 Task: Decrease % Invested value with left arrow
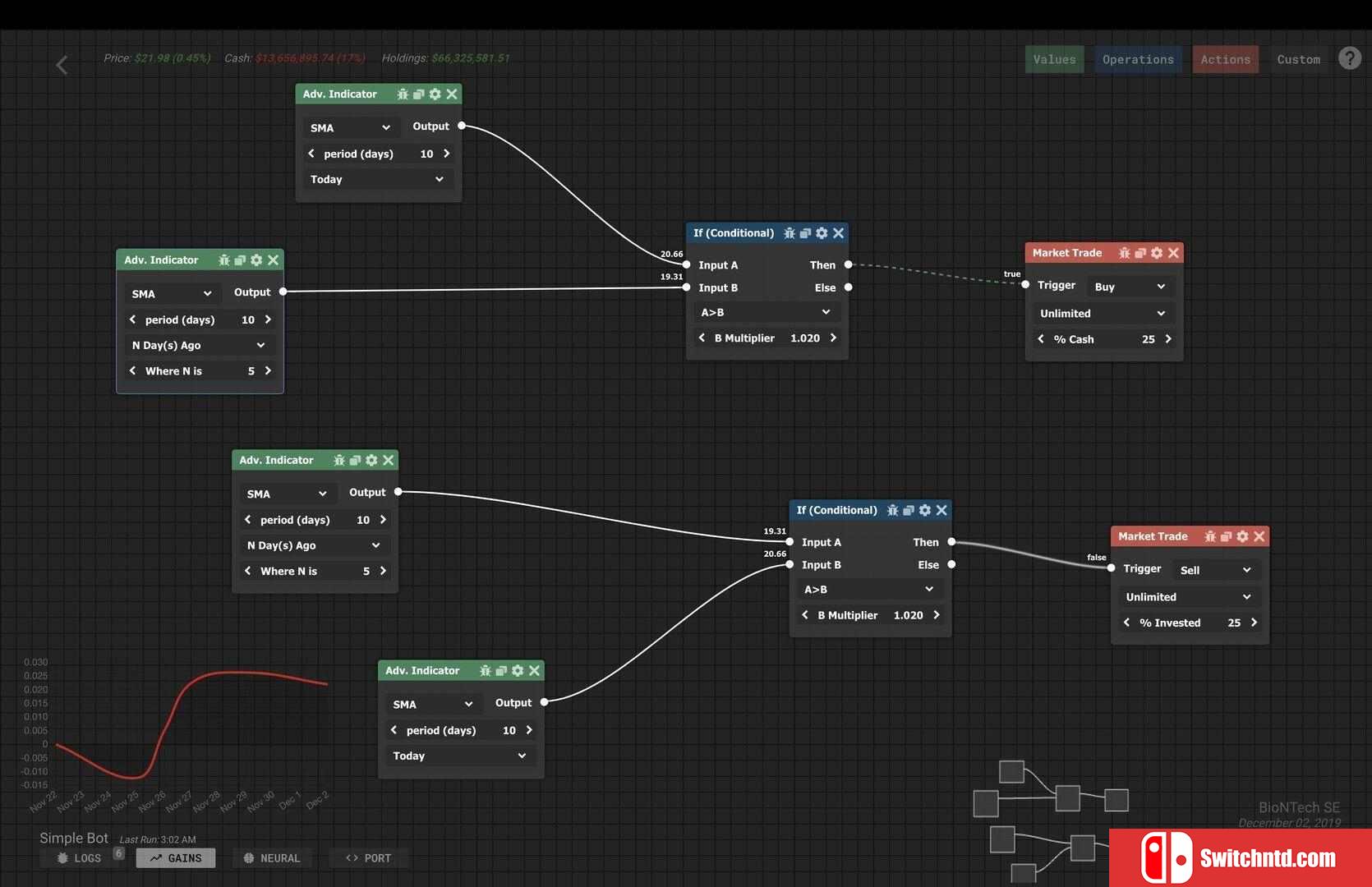pos(1126,623)
